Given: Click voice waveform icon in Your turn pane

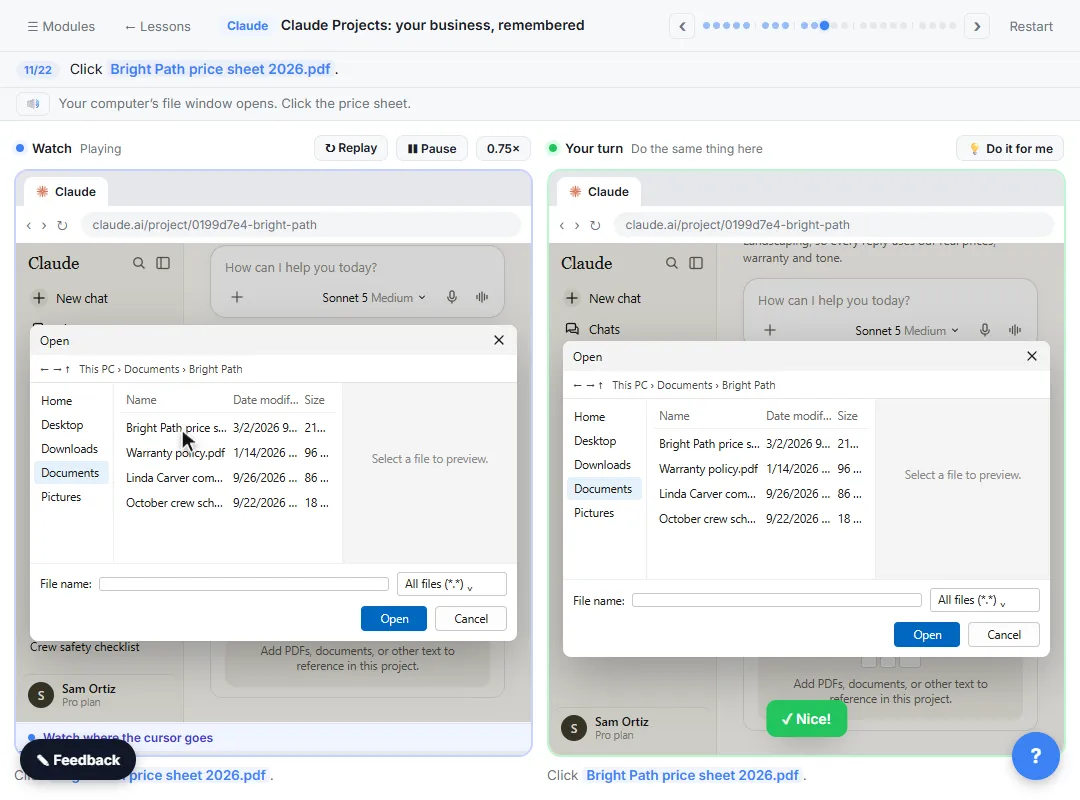Looking at the screenshot, I should pyautogui.click(x=1015, y=330).
